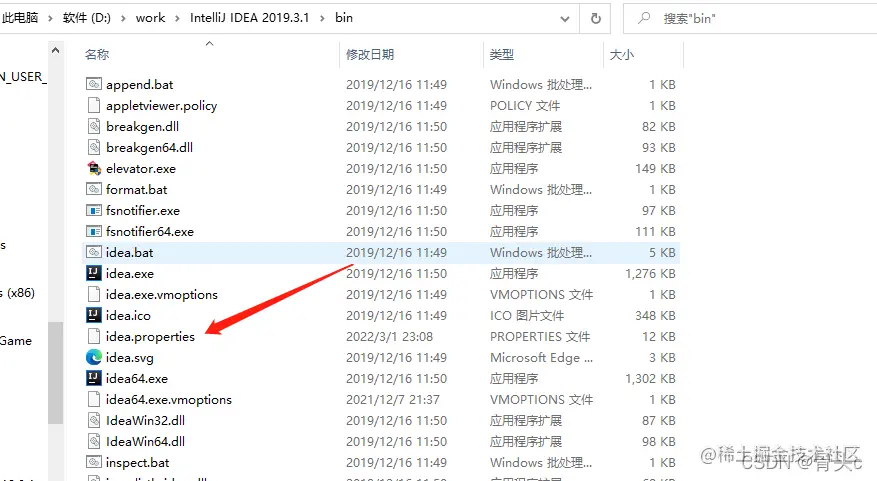Click the Microsoft Edge type cell
877x481 pixels.
(541, 357)
